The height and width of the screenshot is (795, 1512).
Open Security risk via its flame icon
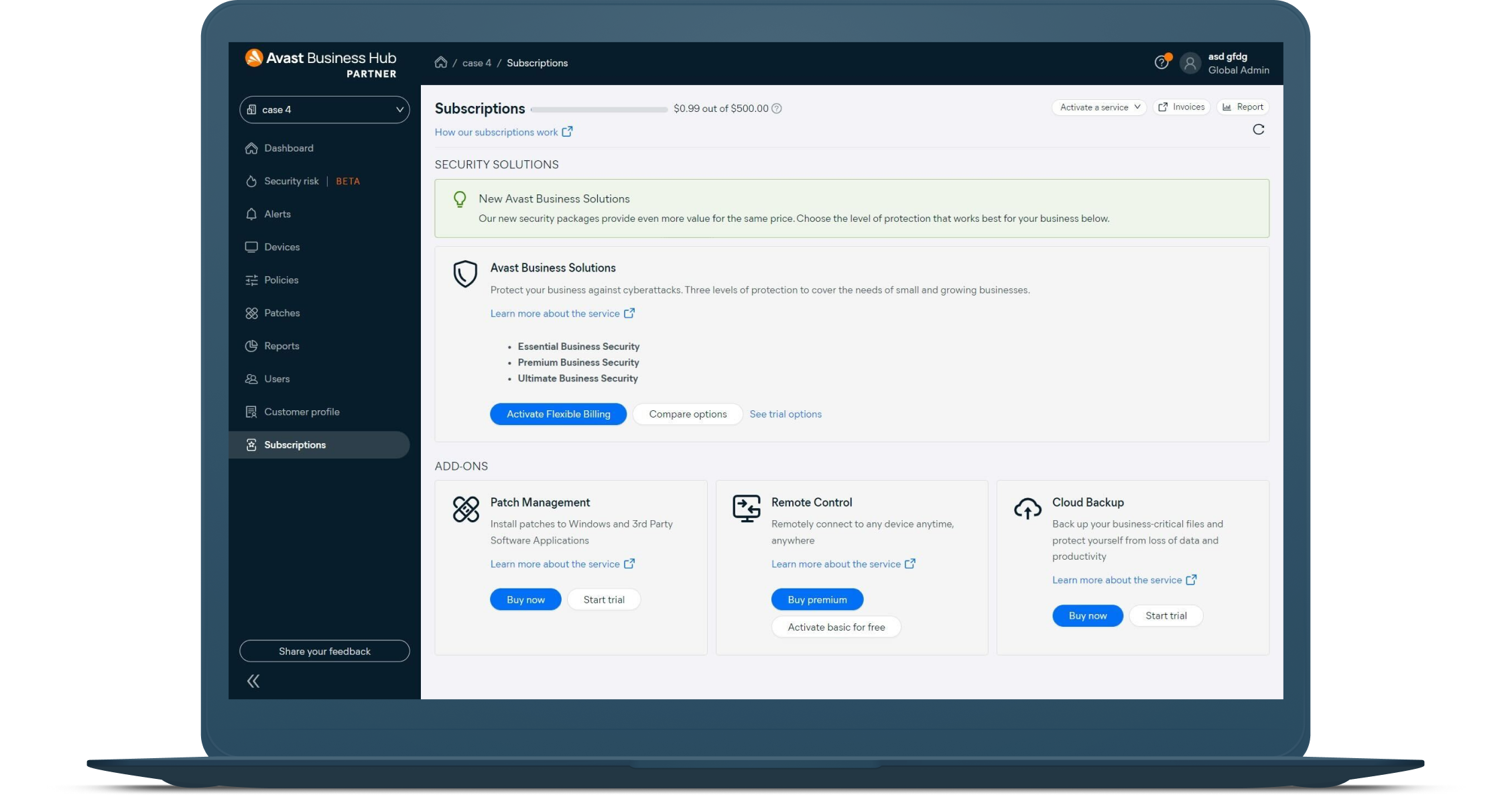tap(251, 181)
